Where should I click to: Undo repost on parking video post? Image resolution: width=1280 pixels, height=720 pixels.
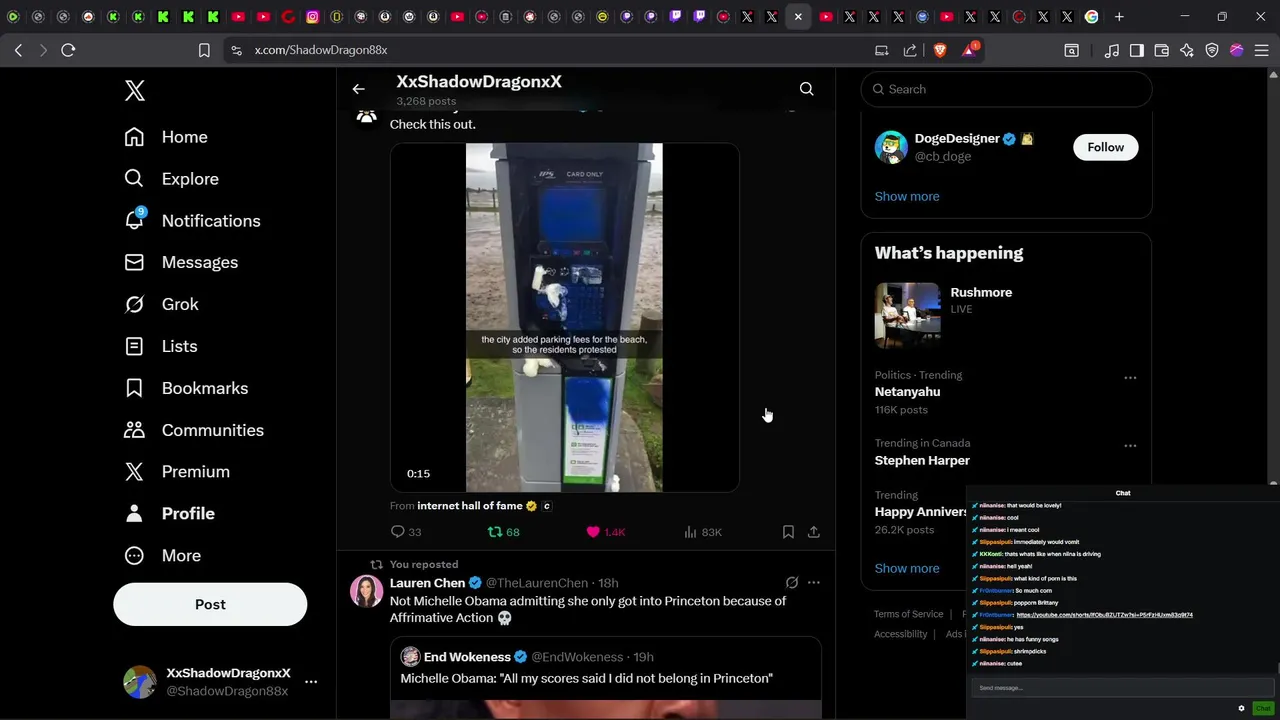coord(503,532)
